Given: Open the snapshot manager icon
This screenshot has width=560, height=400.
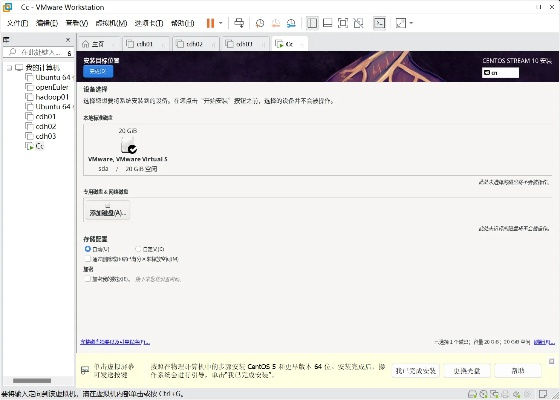Looking at the screenshot, I should tap(291, 23).
